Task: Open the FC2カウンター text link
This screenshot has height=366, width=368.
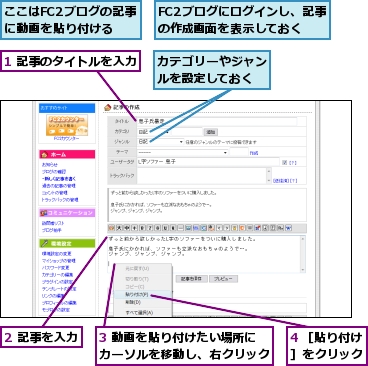Action: point(67,139)
